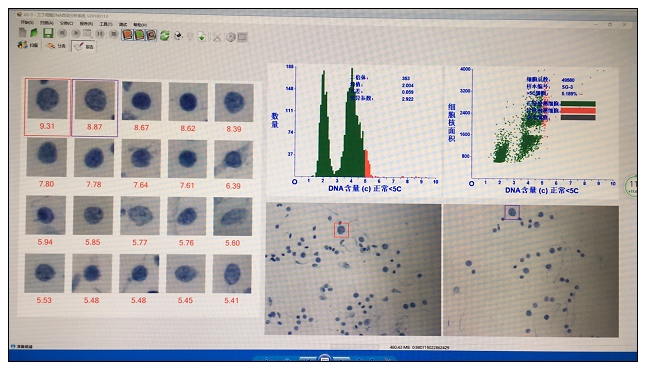Open the 帮助 menu
646x370 pixels.
coord(140,24)
